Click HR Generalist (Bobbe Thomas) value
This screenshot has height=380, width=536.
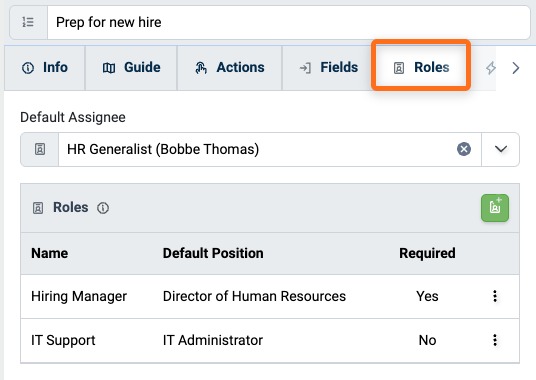163,149
